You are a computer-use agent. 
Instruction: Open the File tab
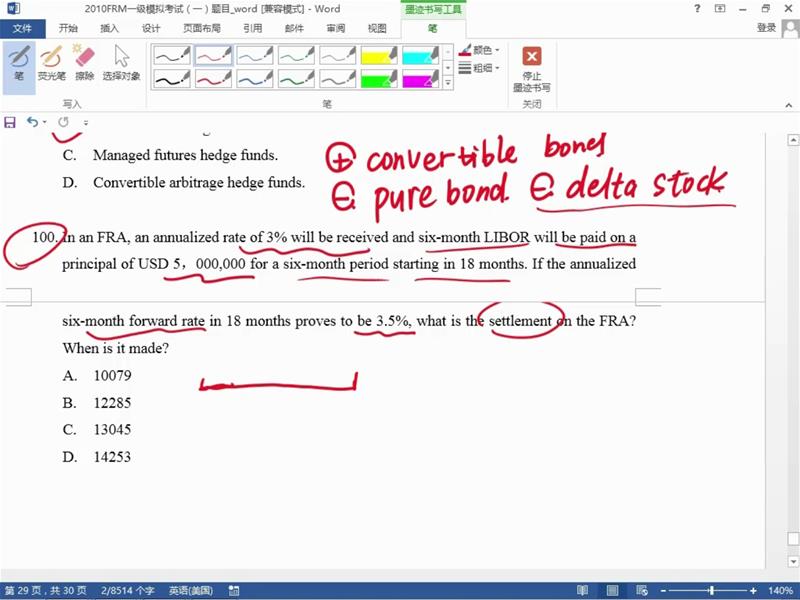(22, 29)
